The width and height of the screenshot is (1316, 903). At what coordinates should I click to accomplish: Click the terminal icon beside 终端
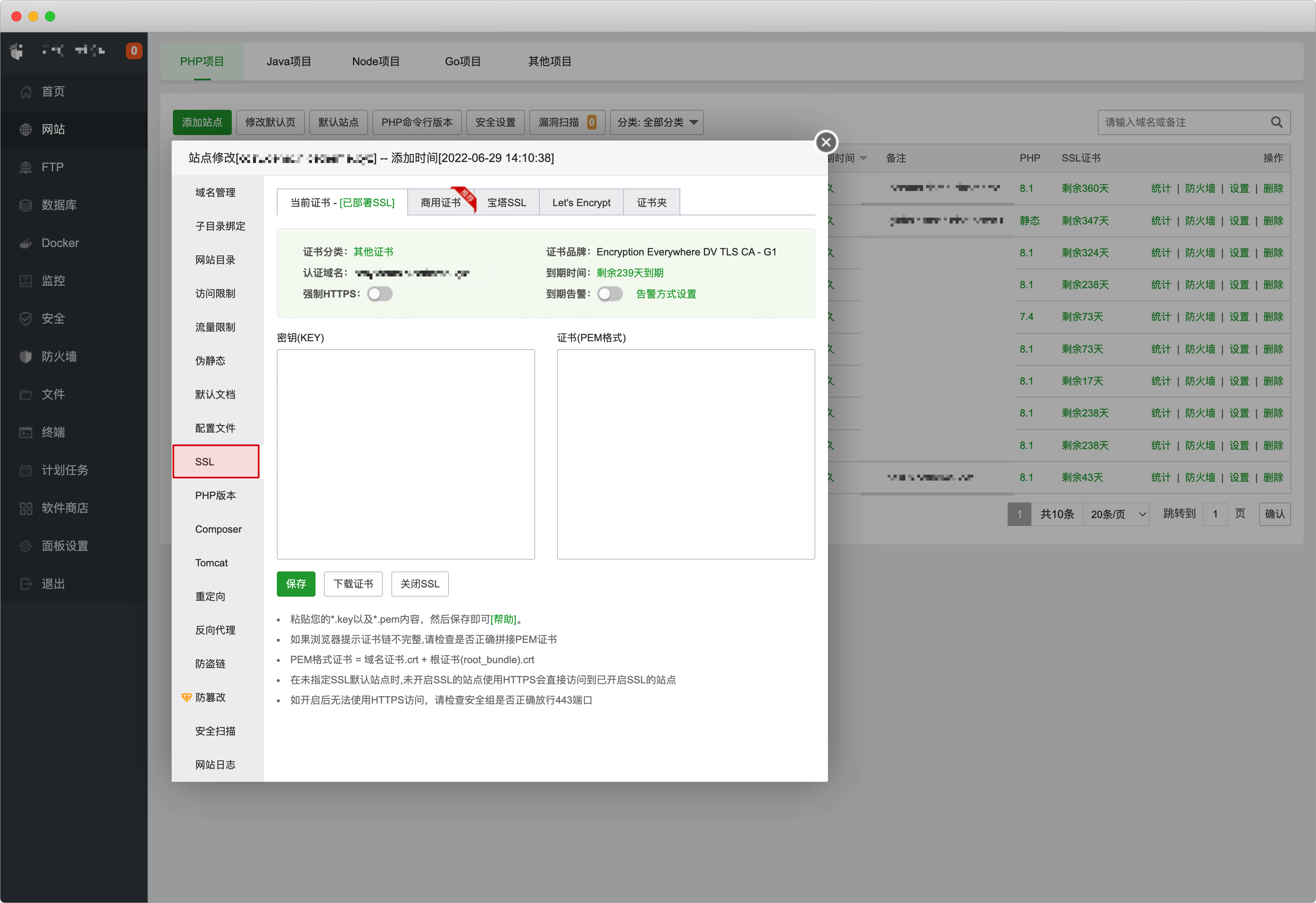pyautogui.click(x=26, y=432)
